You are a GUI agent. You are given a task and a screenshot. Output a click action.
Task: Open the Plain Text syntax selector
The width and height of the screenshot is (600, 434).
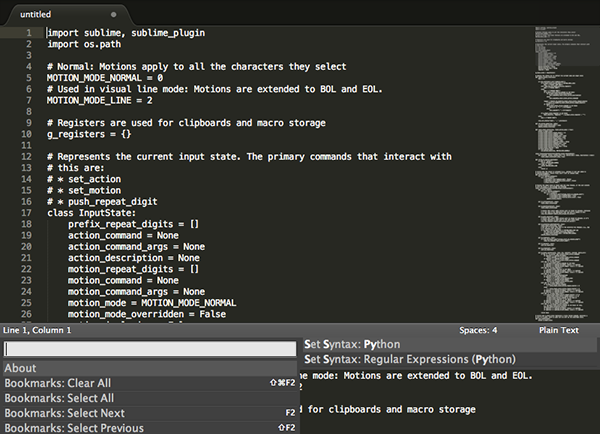click(559, 330)
